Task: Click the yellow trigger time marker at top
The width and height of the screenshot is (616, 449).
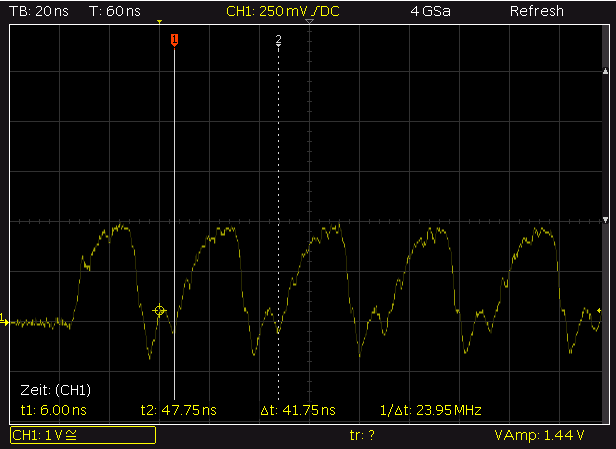Action: [x=160, y=22]
